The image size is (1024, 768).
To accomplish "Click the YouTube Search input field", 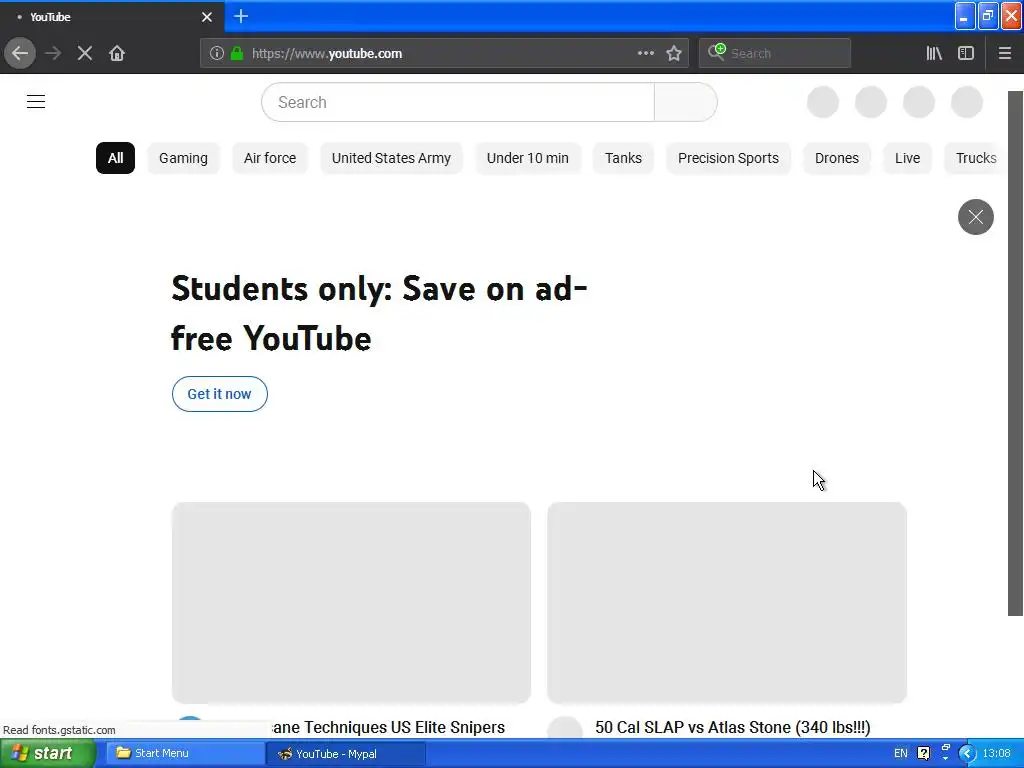I will click(458, 102).
